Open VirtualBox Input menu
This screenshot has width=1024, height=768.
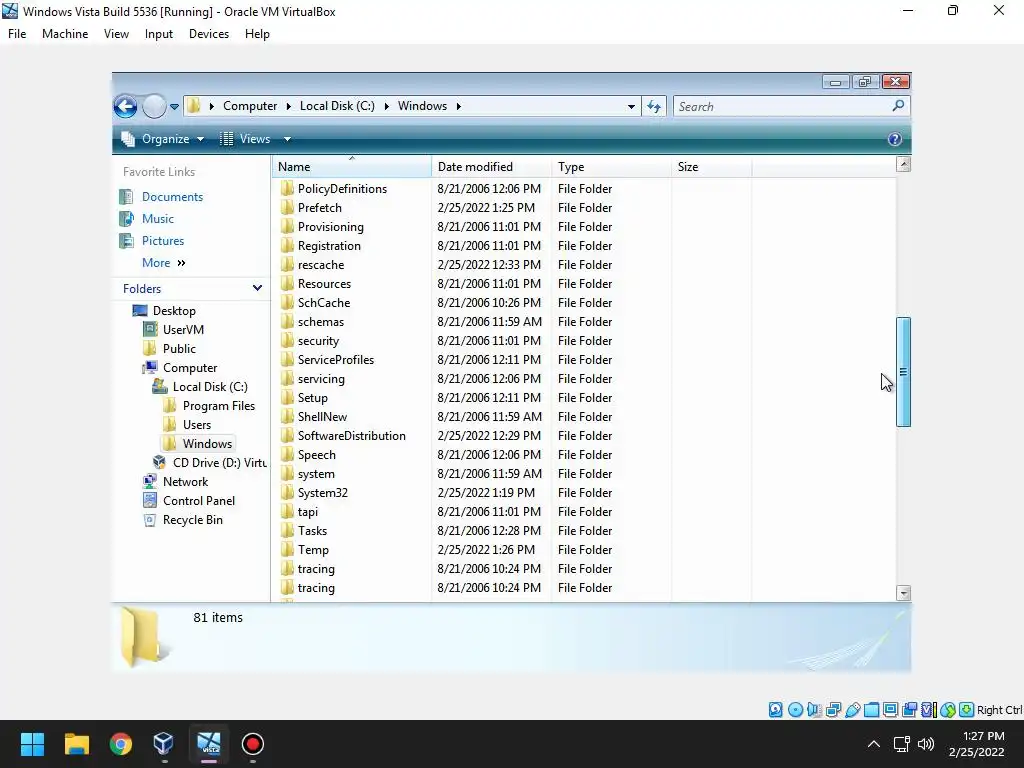(159, 34)
